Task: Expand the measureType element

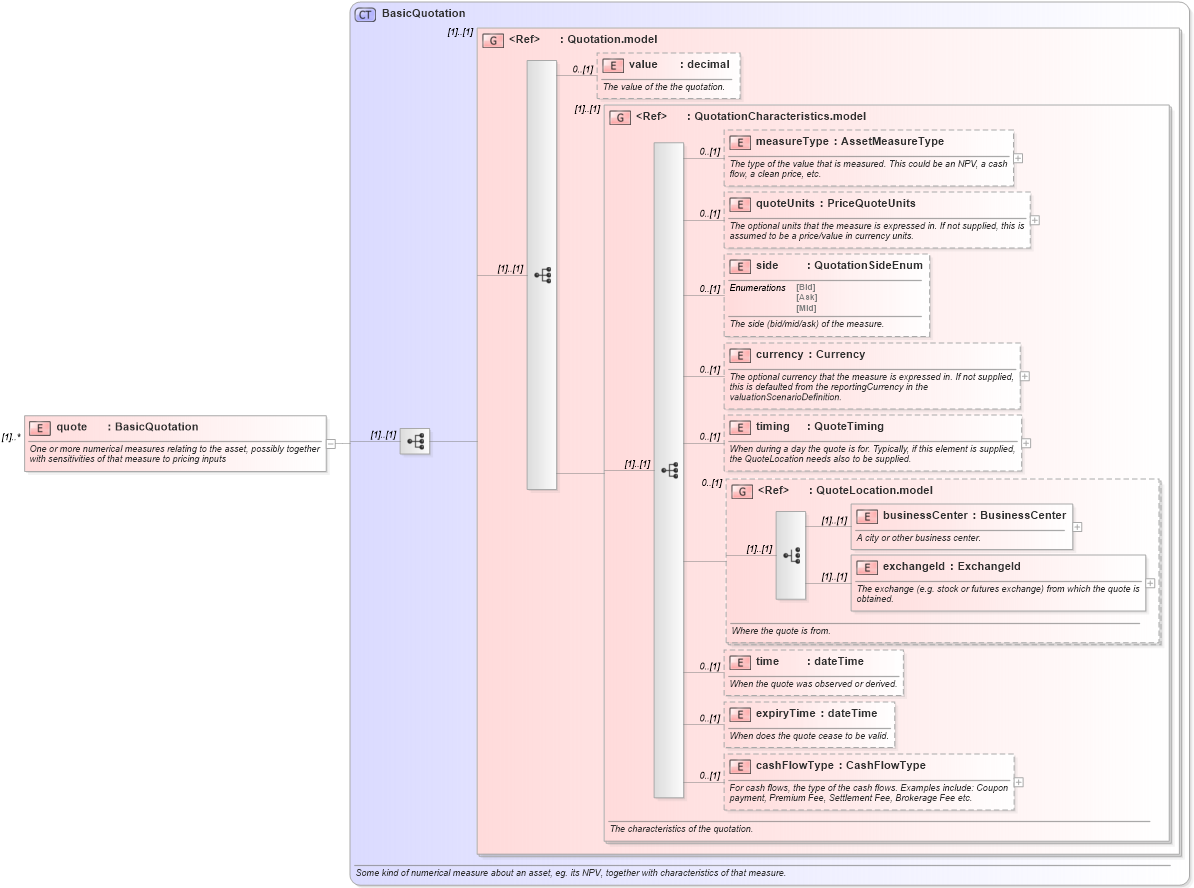Action: click(1018, 158)
